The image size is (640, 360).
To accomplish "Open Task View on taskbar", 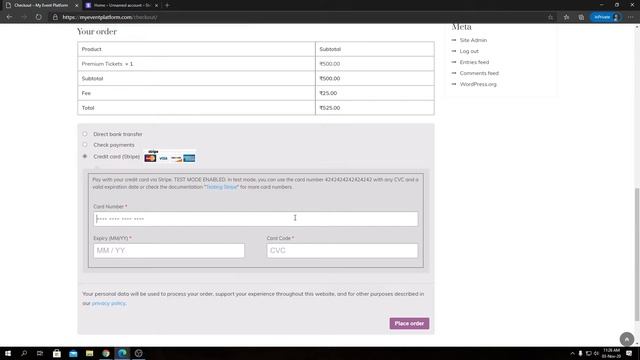I will 40,353.
